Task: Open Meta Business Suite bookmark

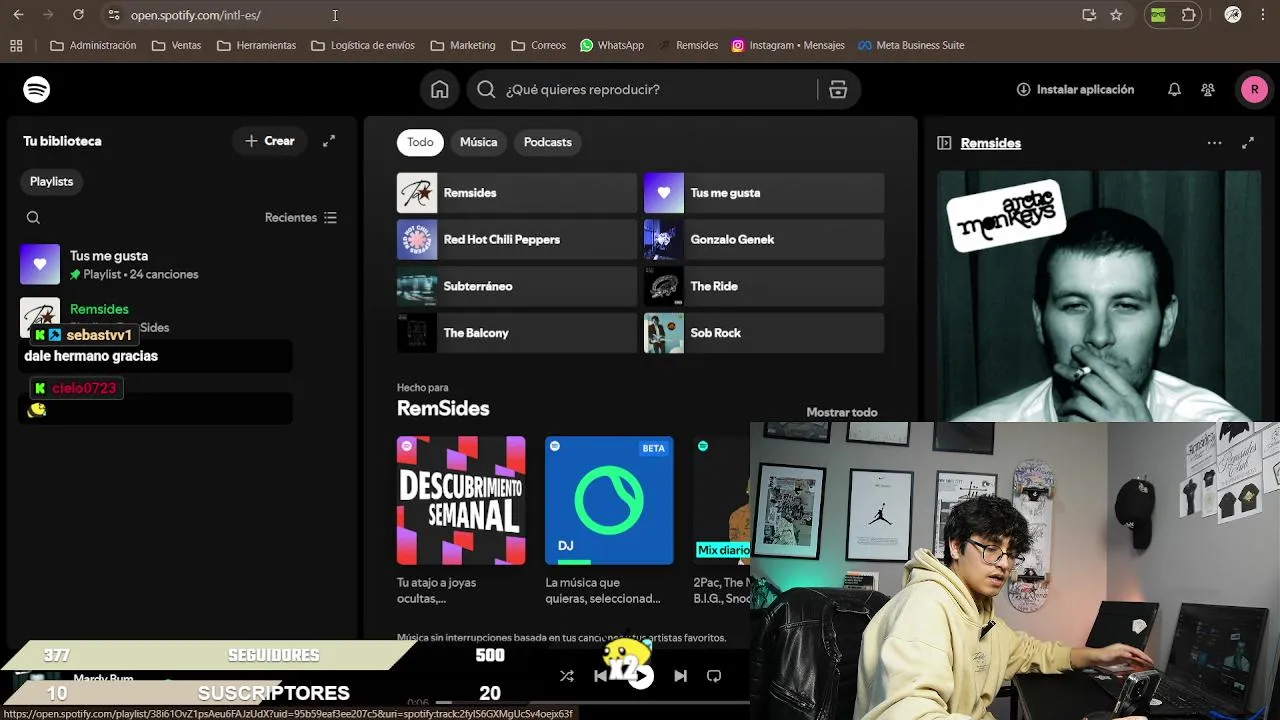Action: (x=911, y=45)
